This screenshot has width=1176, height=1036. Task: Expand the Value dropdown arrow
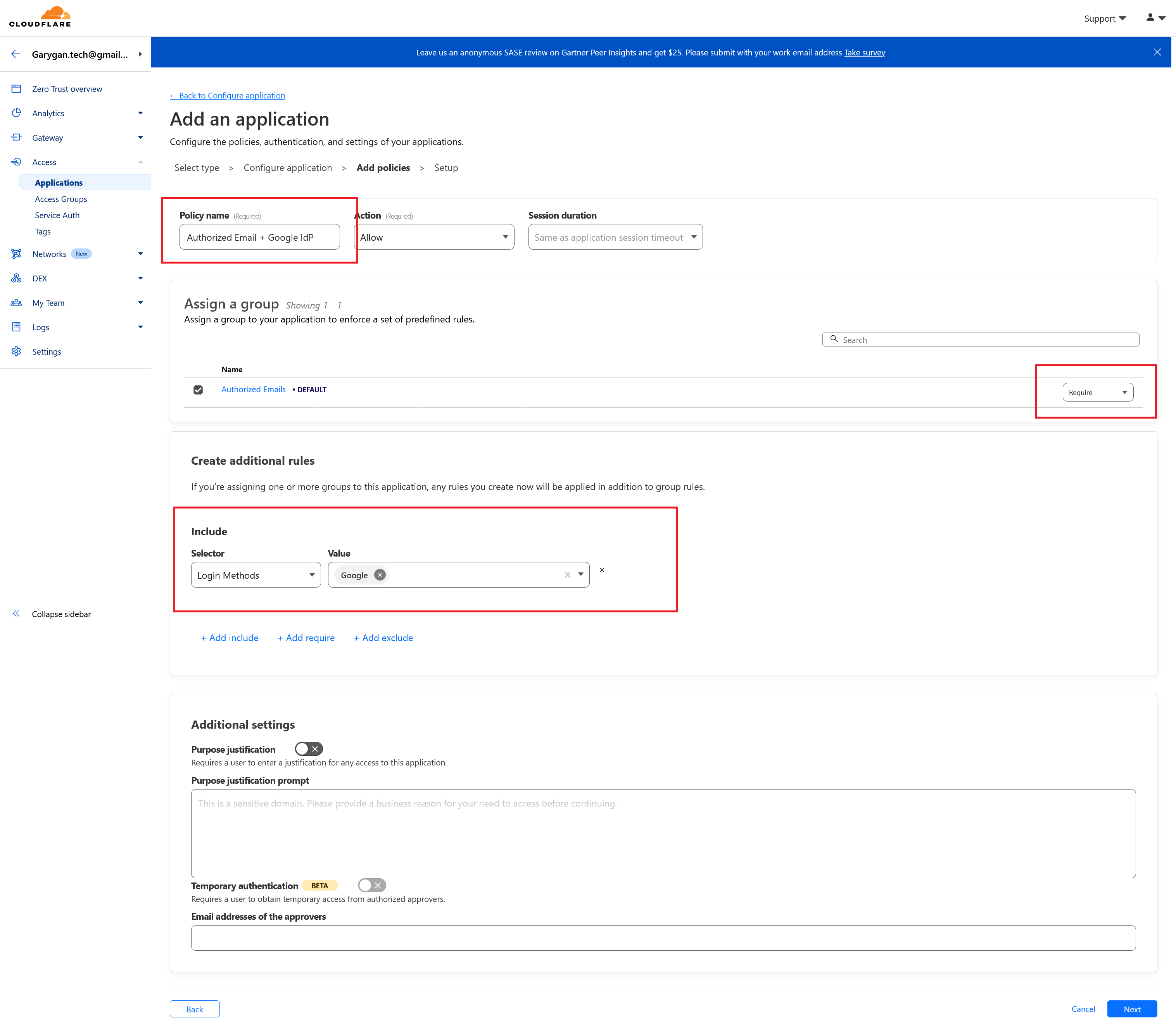tap(581, 574)
